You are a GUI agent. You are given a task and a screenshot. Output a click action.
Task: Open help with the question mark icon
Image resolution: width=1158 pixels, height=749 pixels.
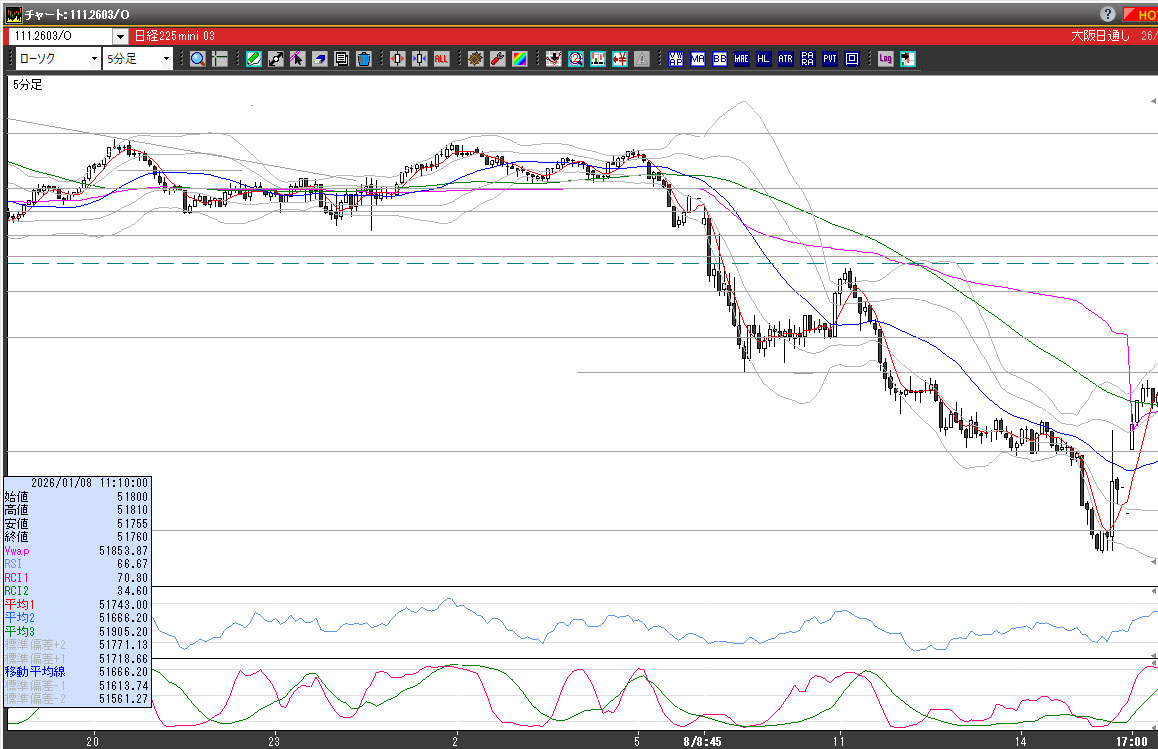click(x=1108, y=14)
